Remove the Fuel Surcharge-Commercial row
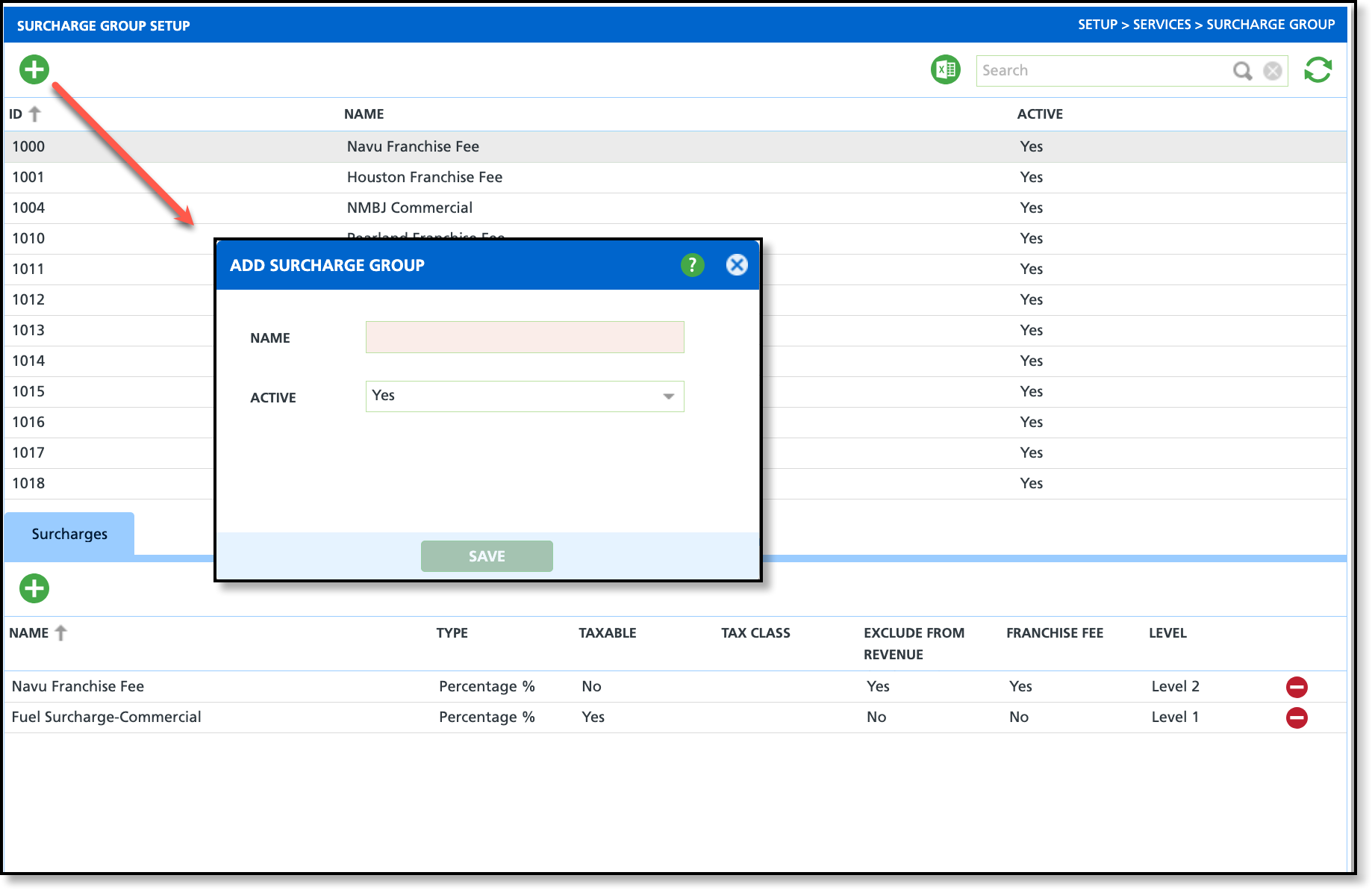 click(x=1297, y=718)
